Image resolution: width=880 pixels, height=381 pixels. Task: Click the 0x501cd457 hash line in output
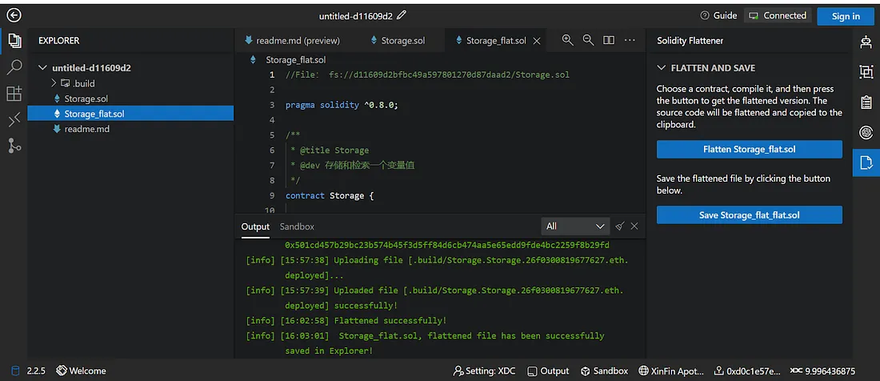pos(447,245)
